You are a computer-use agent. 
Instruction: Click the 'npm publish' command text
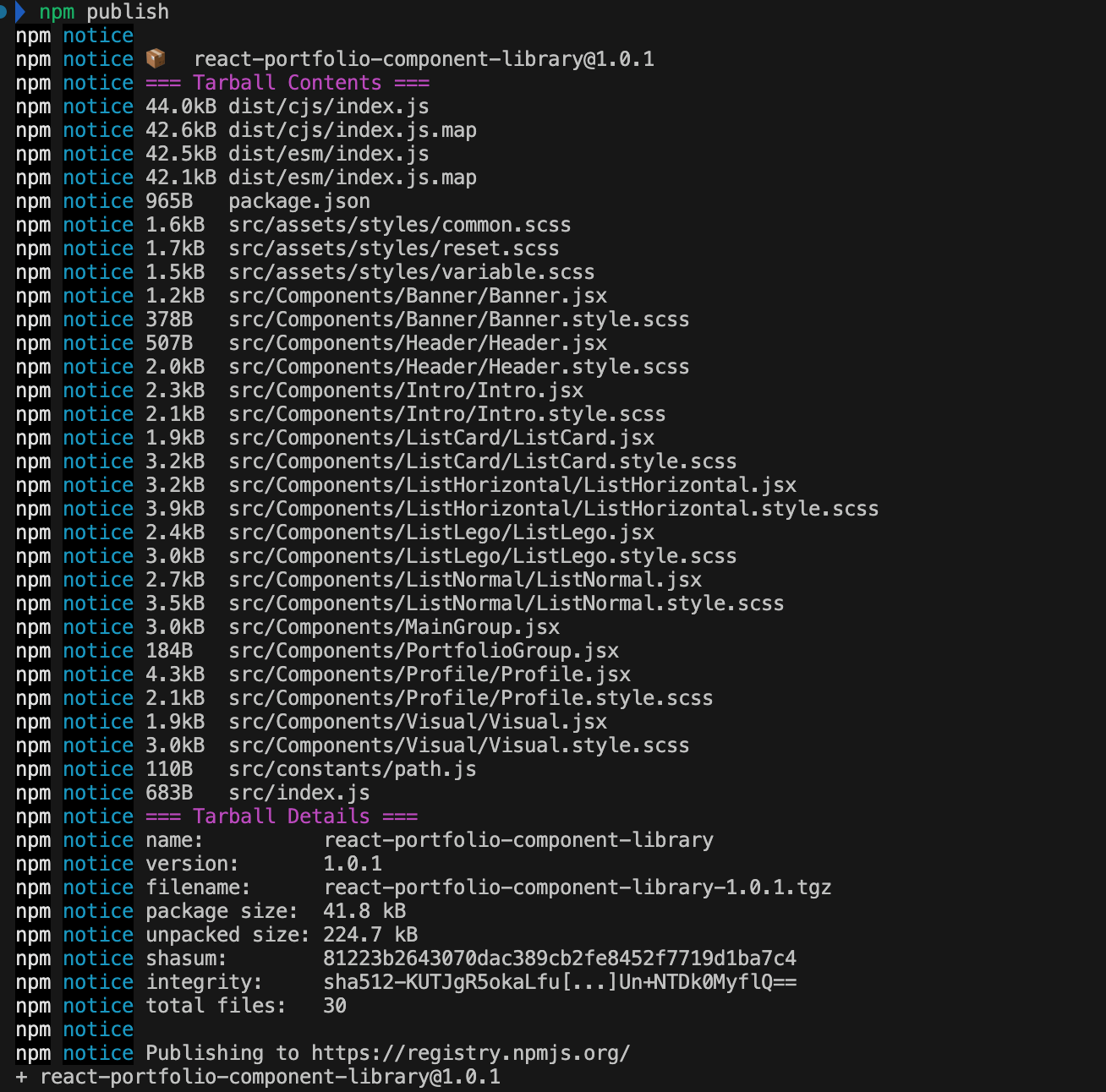(104, 12)
